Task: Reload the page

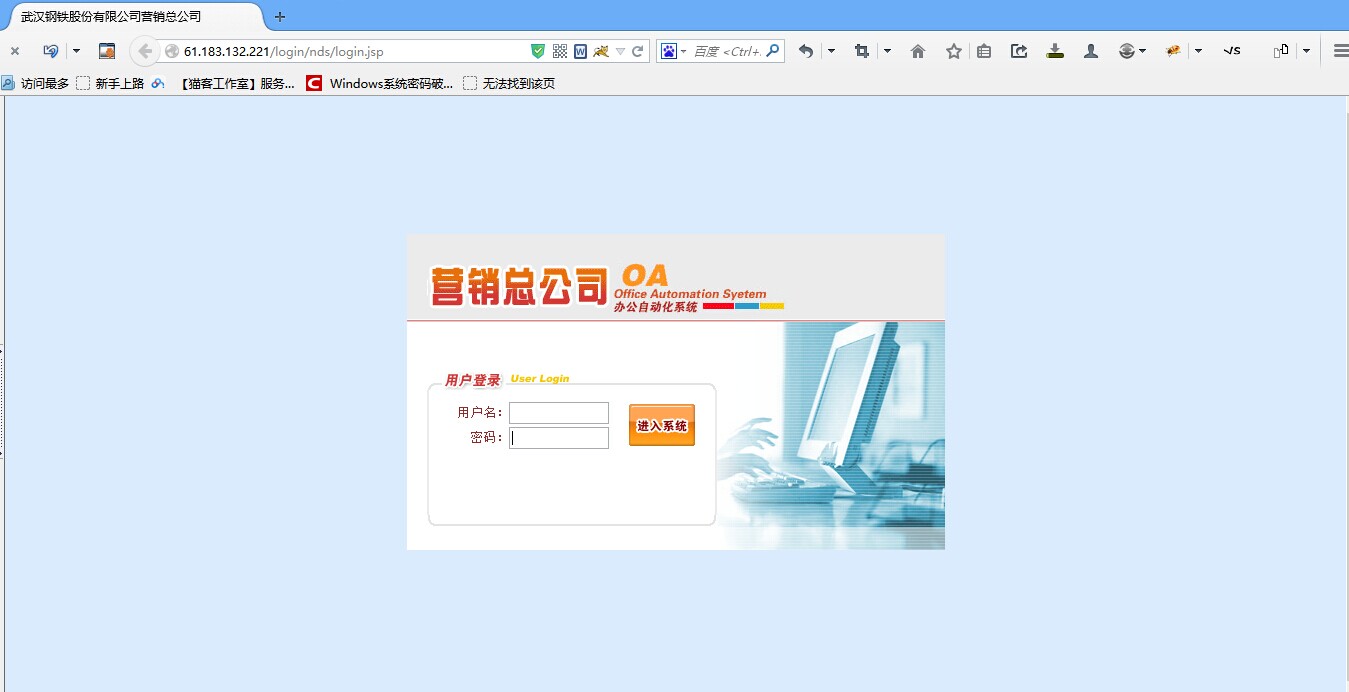Action: [x=637, y=51]
